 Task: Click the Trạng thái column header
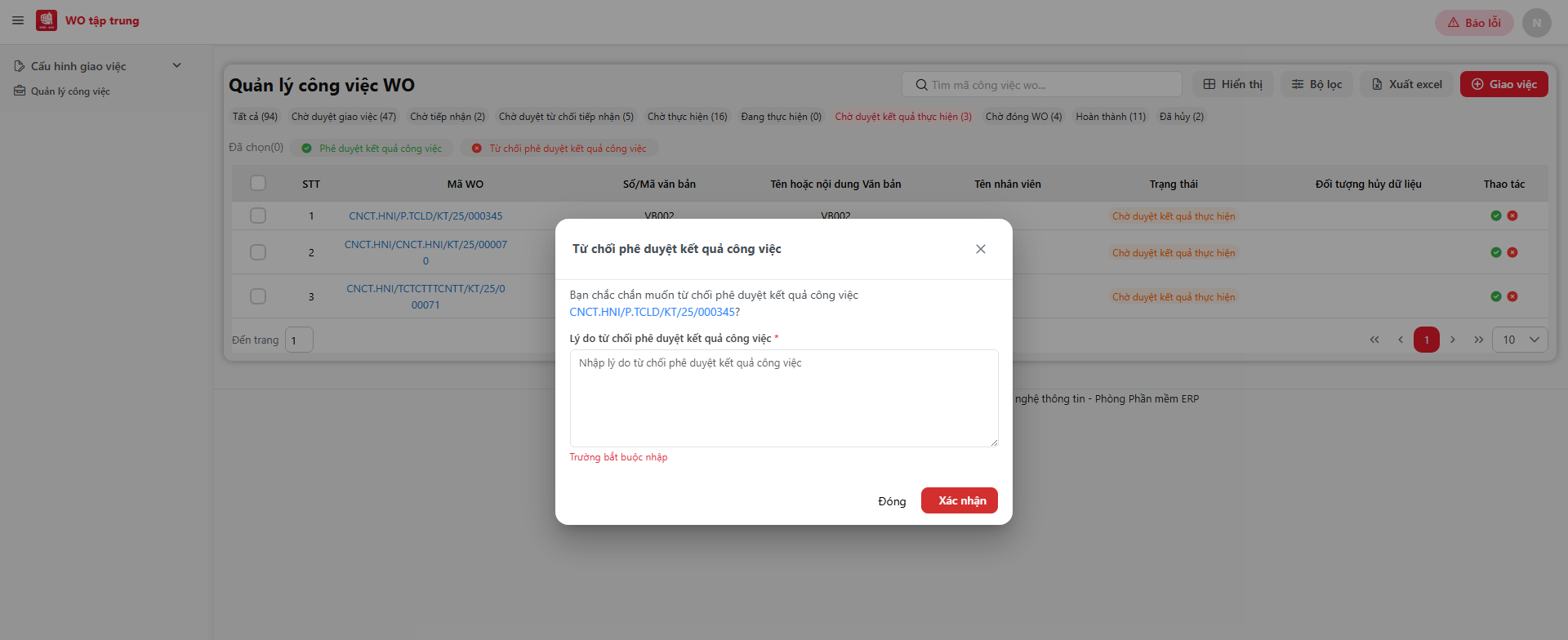click(1174, 184)
